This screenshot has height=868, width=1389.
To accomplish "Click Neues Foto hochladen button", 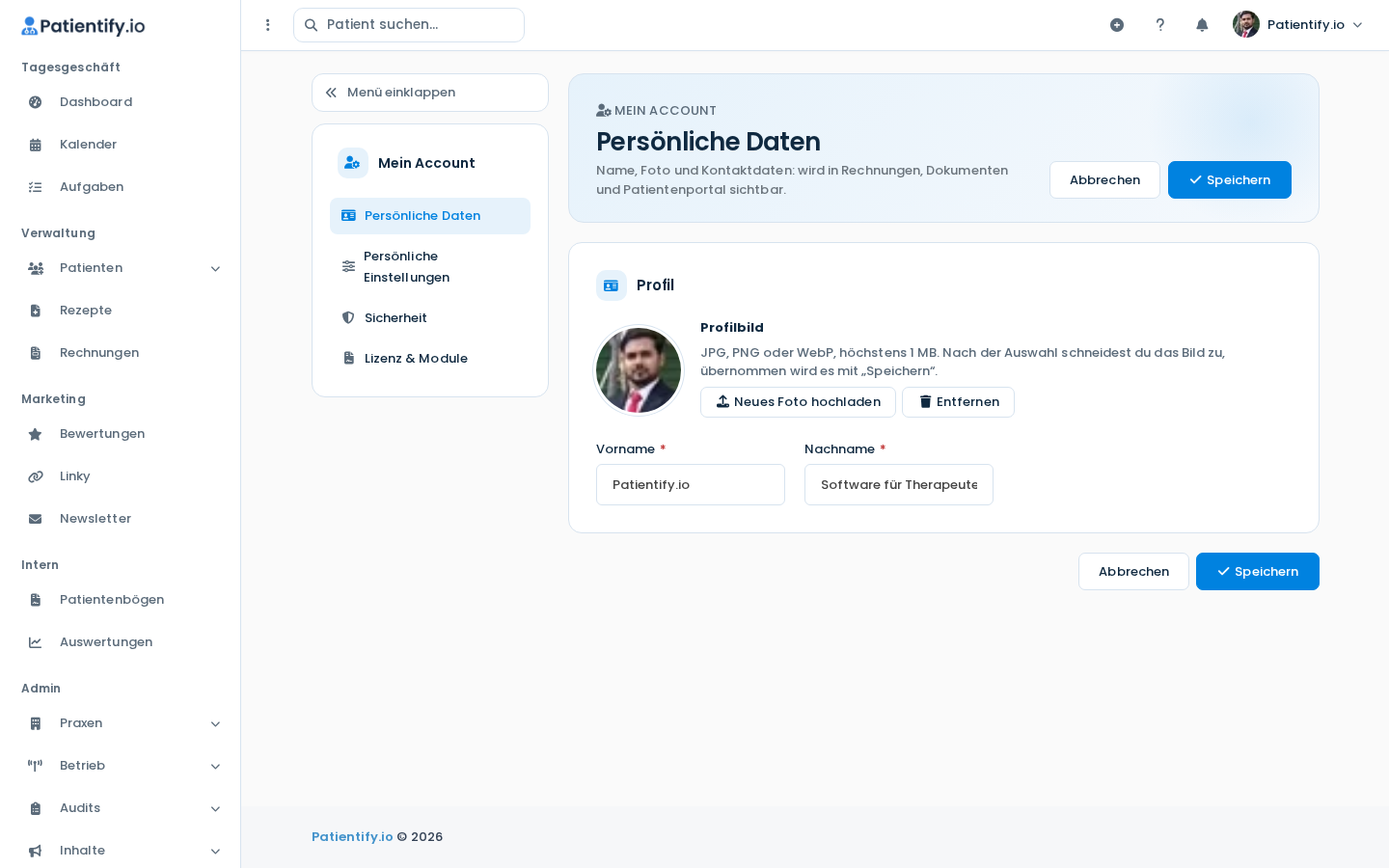I will 798,402.
